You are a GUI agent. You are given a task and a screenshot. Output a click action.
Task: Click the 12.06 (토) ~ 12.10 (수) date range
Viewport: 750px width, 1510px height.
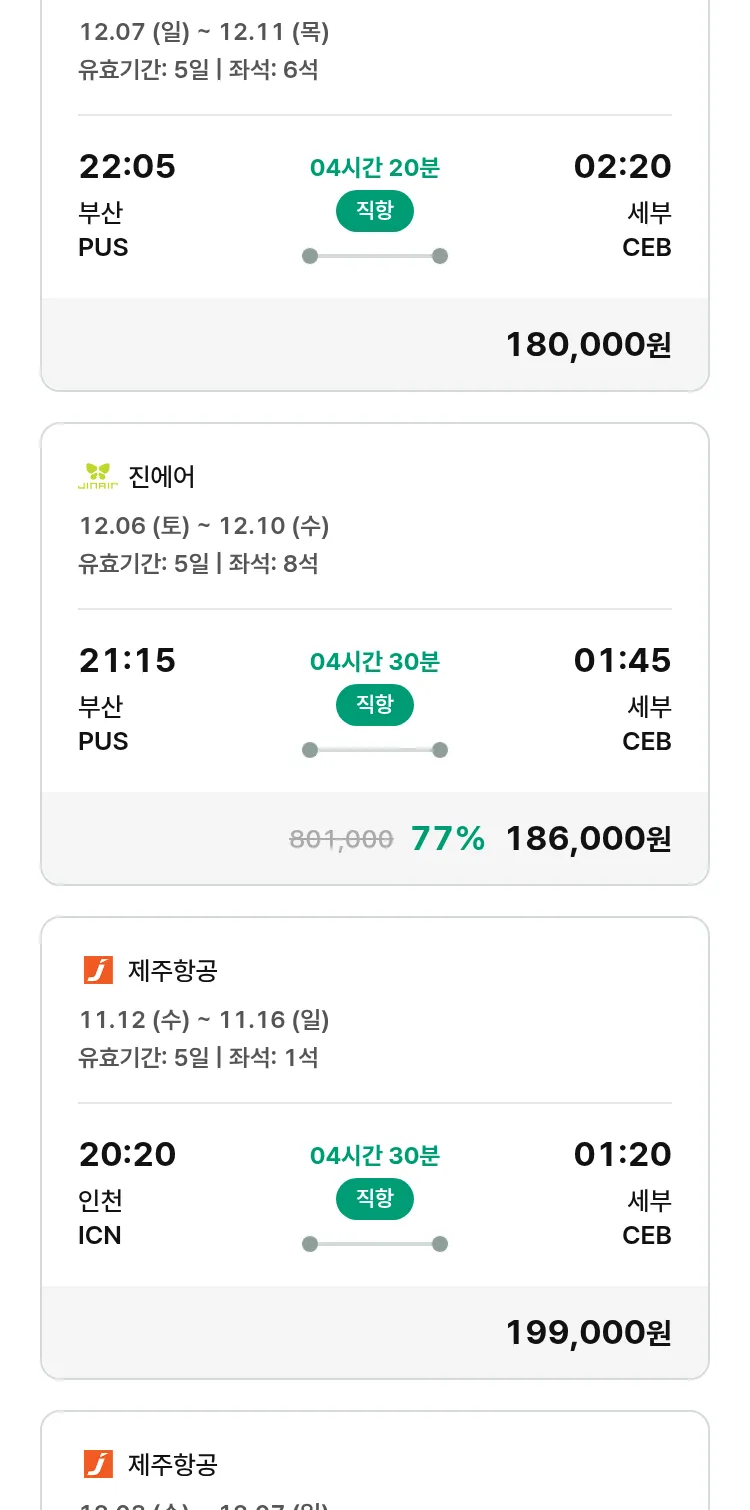(x=204, y=526)
